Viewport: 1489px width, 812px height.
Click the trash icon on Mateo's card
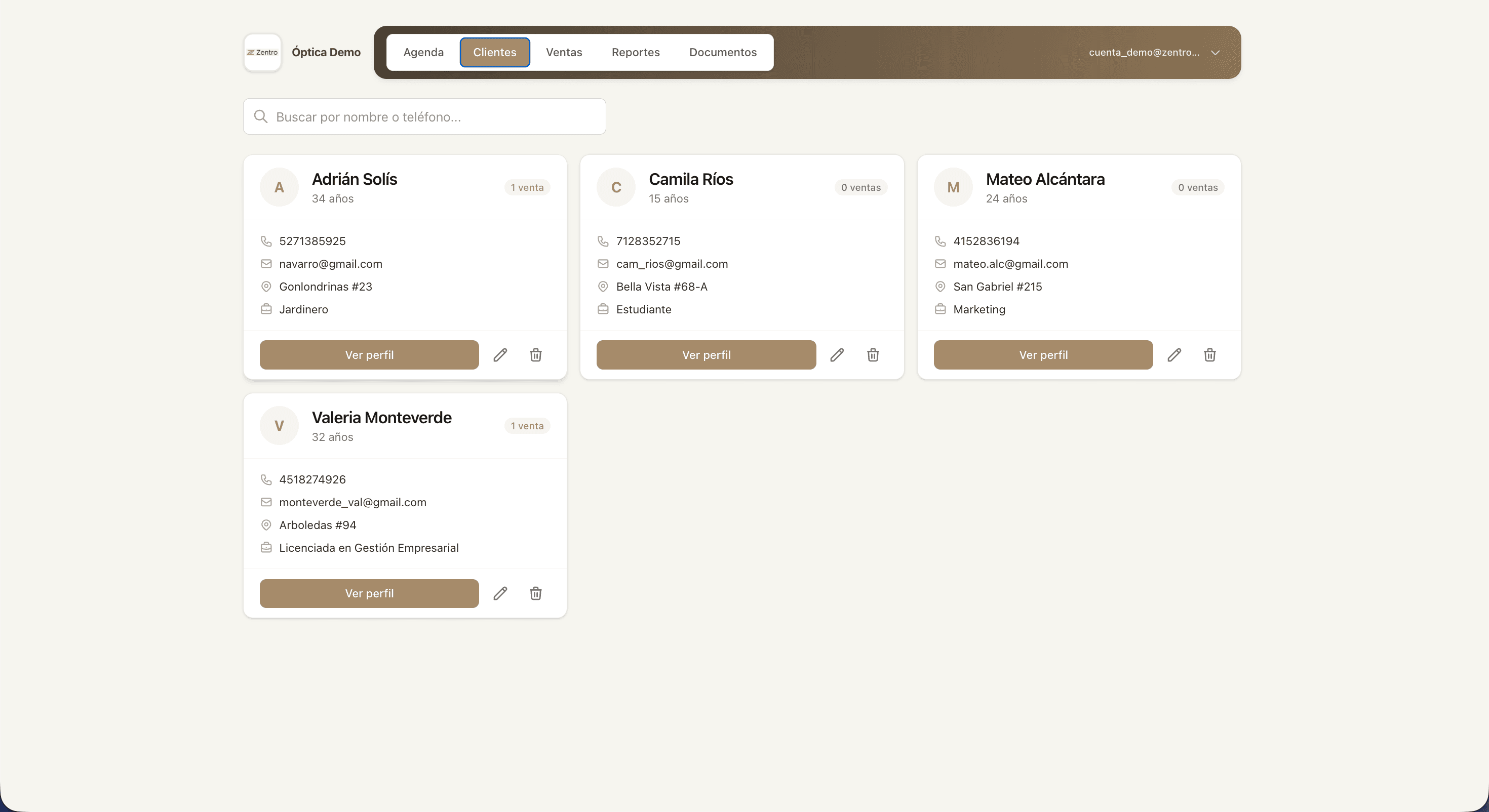coord(1209,354)
